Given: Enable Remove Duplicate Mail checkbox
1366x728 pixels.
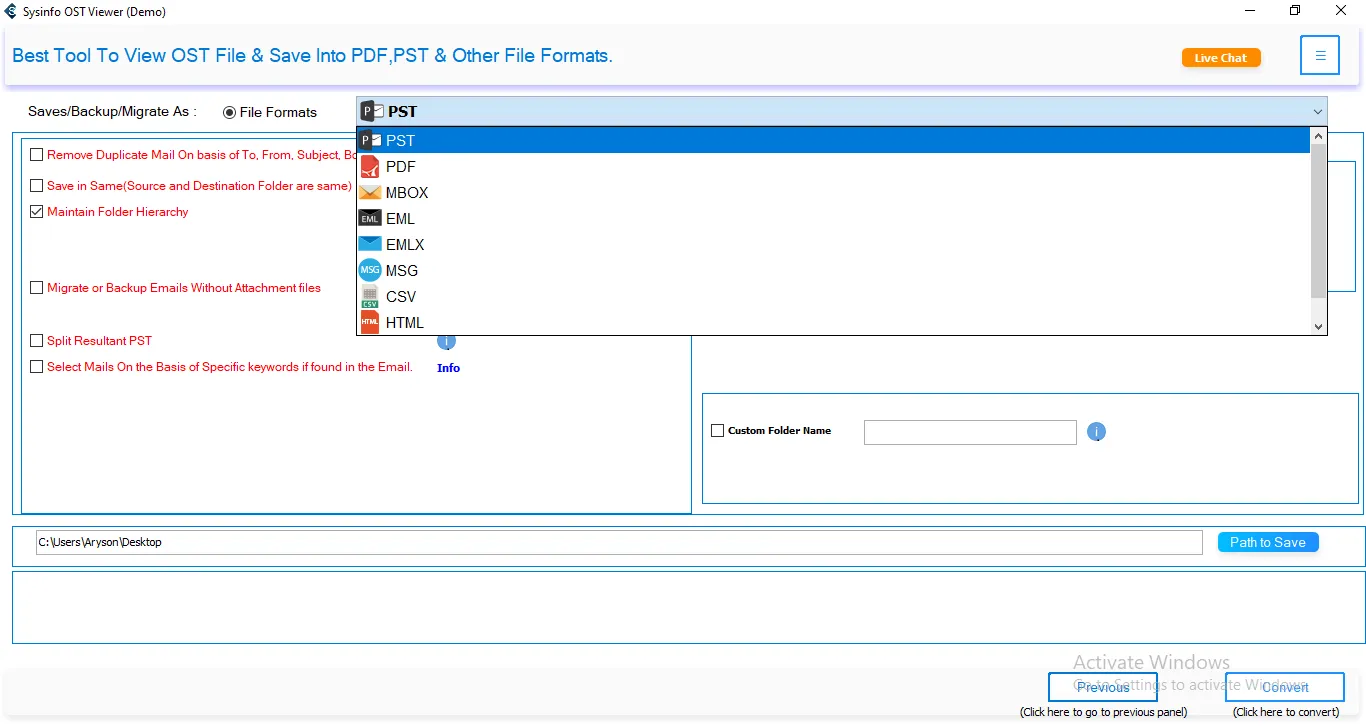Looking at the screenshot, I should coord(37,155).
